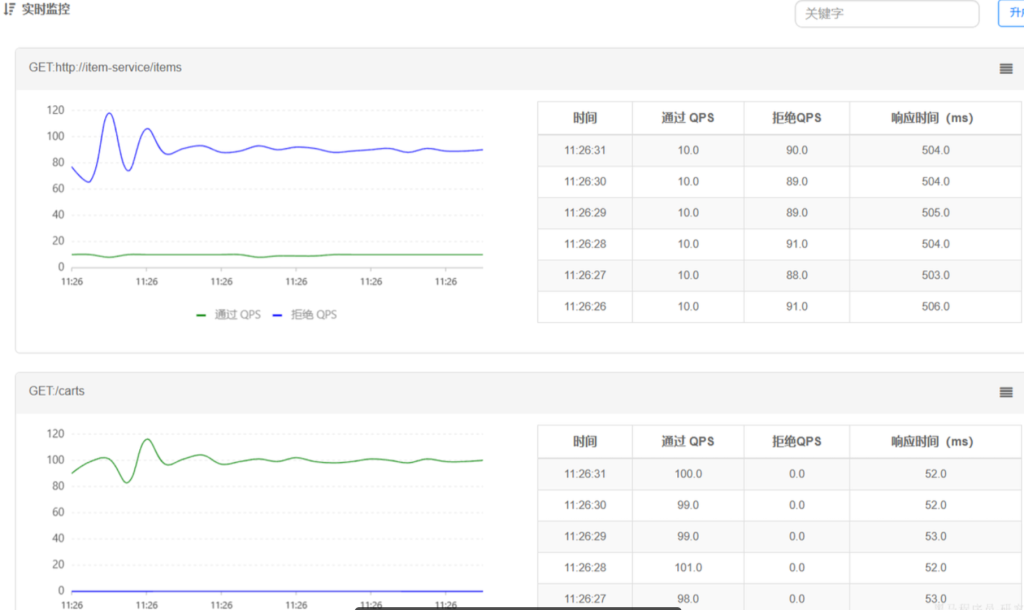Click the GET:/carts panel title
This screenshot has height=610, width=1024.
(x=57, y=391)
